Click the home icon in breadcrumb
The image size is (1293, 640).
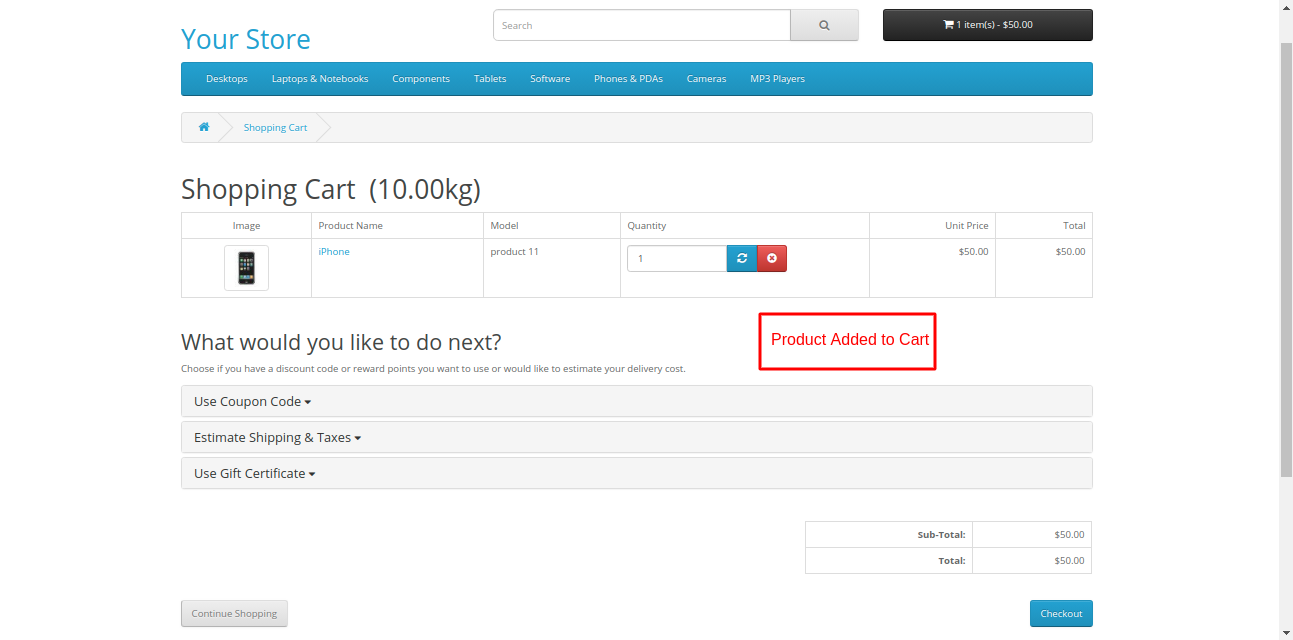click(x=204, y=127)
